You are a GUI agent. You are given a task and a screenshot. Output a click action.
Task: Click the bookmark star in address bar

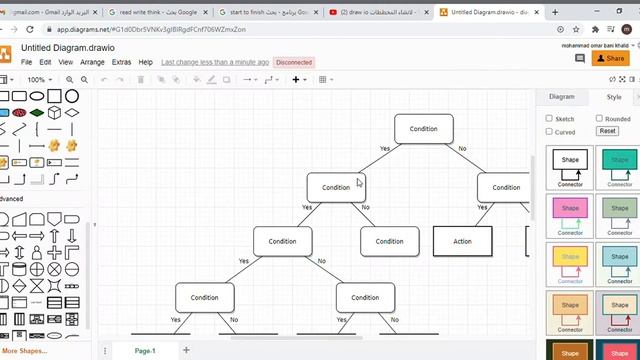tap(576, 29)
